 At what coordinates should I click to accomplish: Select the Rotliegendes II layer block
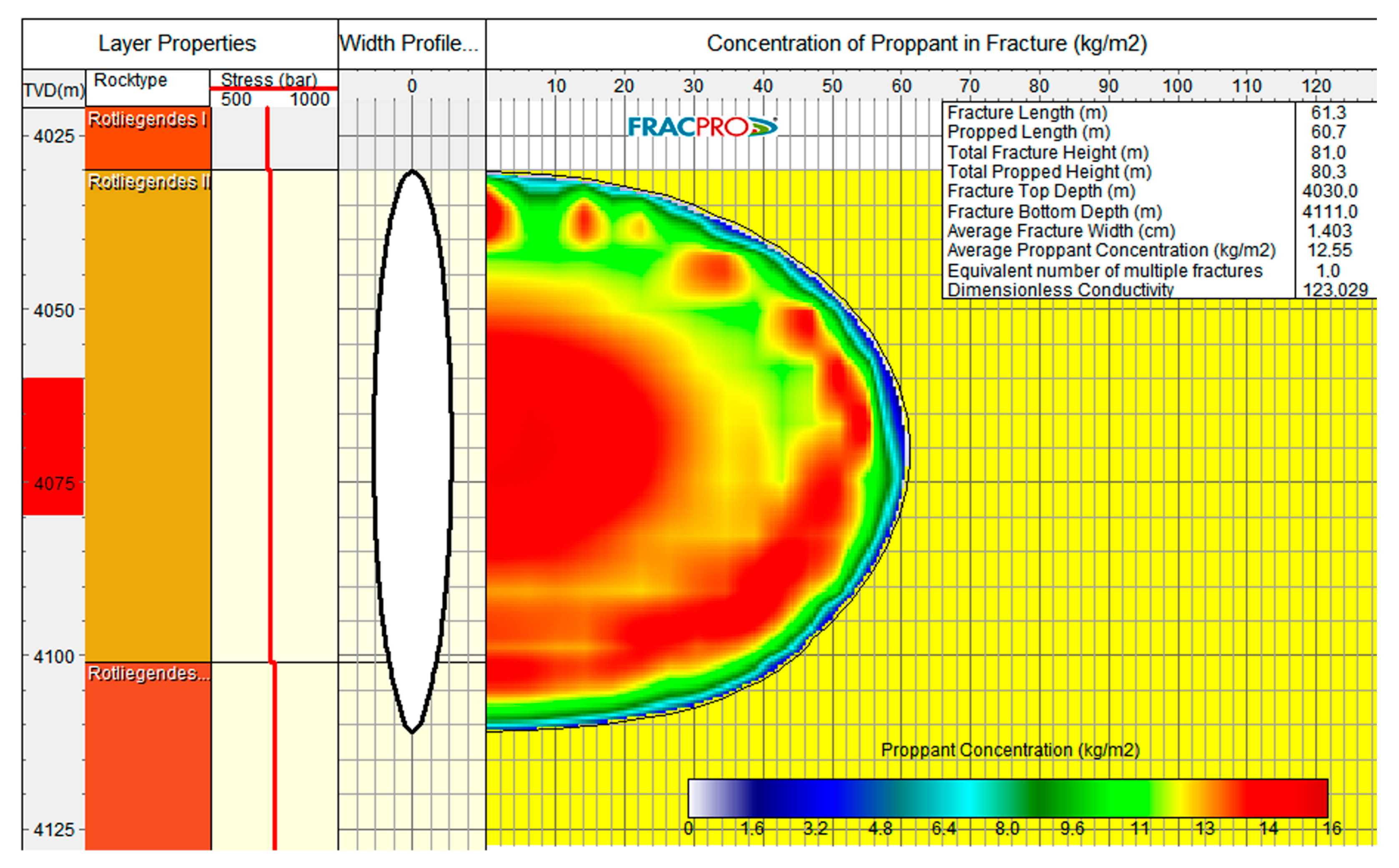tap(148, 416)
